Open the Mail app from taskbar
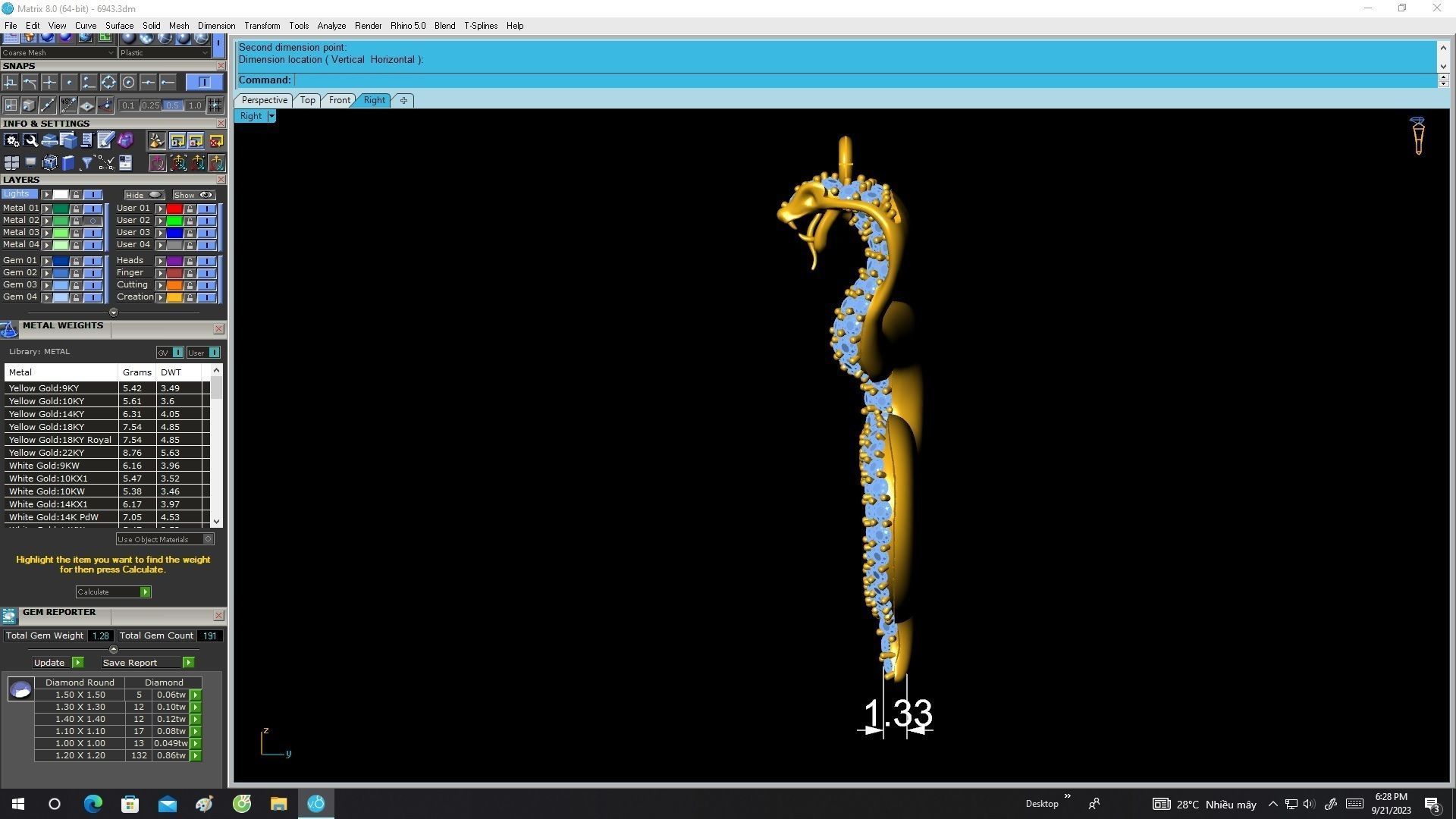Screen dimensions: 1456x819 coord(167,804)
